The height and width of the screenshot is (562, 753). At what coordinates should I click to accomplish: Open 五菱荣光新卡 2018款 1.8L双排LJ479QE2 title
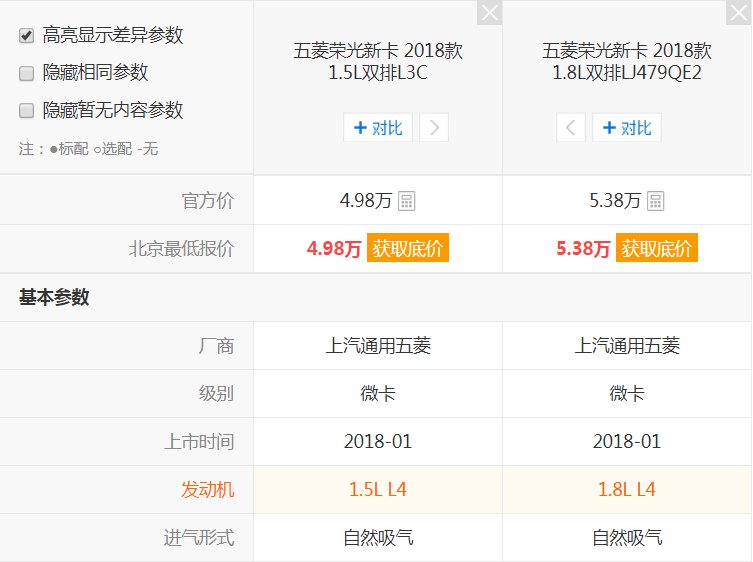click(627, 61)
